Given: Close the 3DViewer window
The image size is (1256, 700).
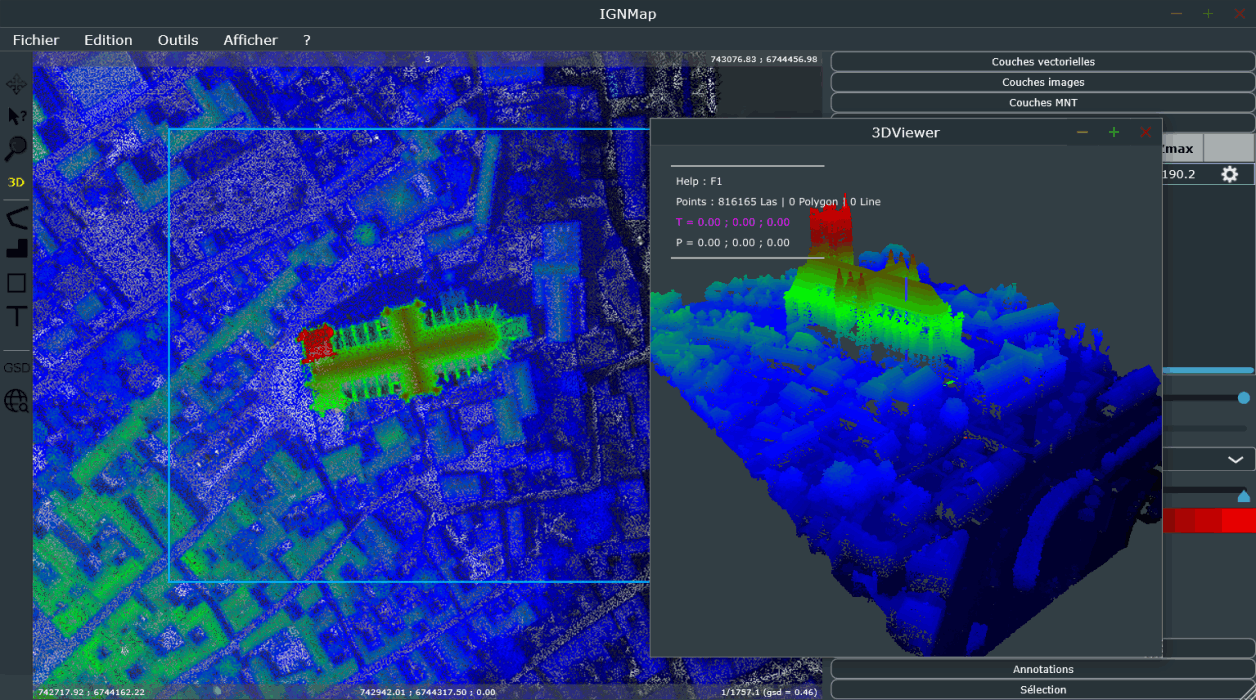Looking at the screenshot, I should pyautogui.click(x=1146, y=132).
